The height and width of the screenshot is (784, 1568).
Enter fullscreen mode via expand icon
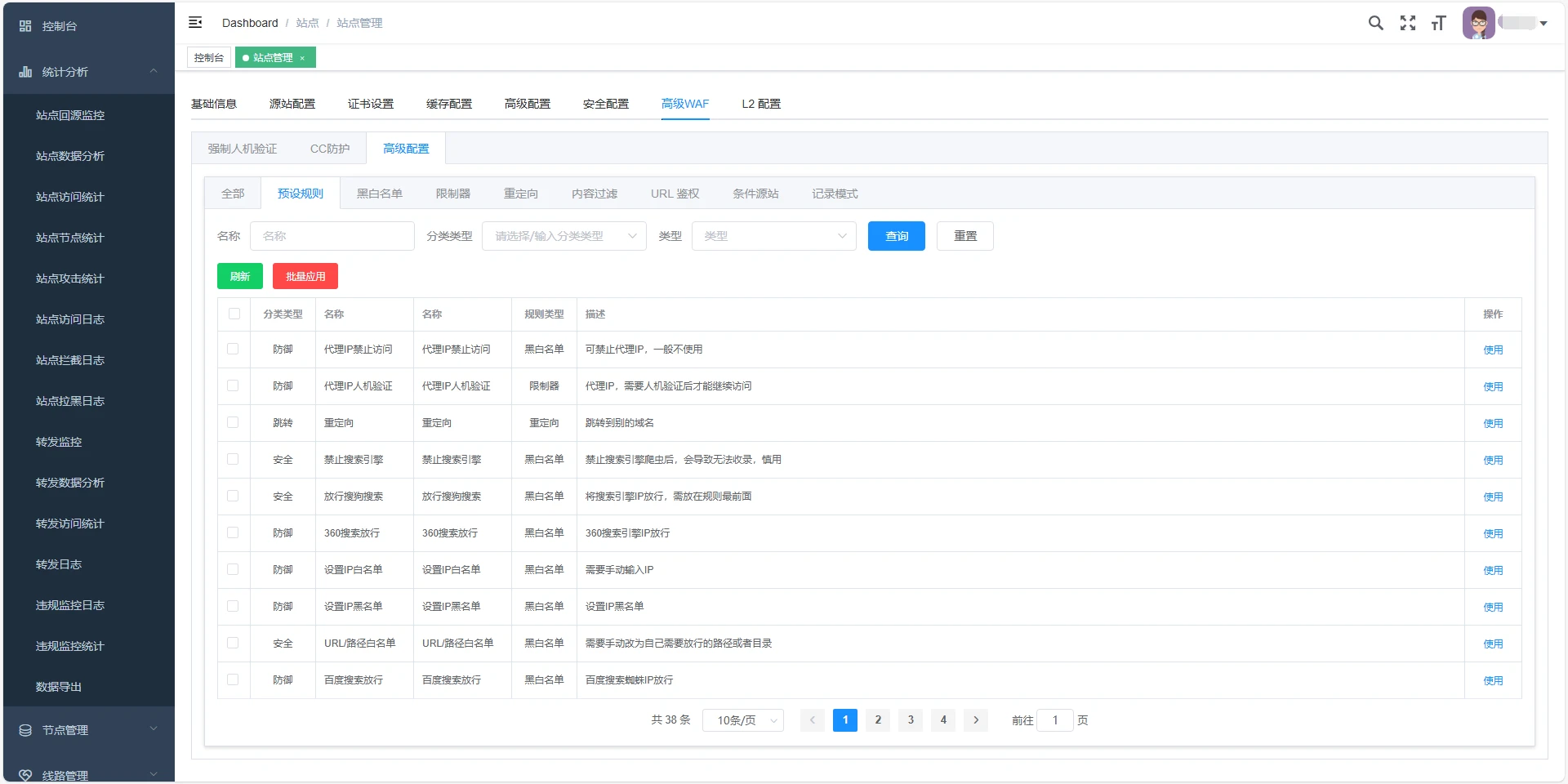pyautogui.click(x=1407, y=23)
